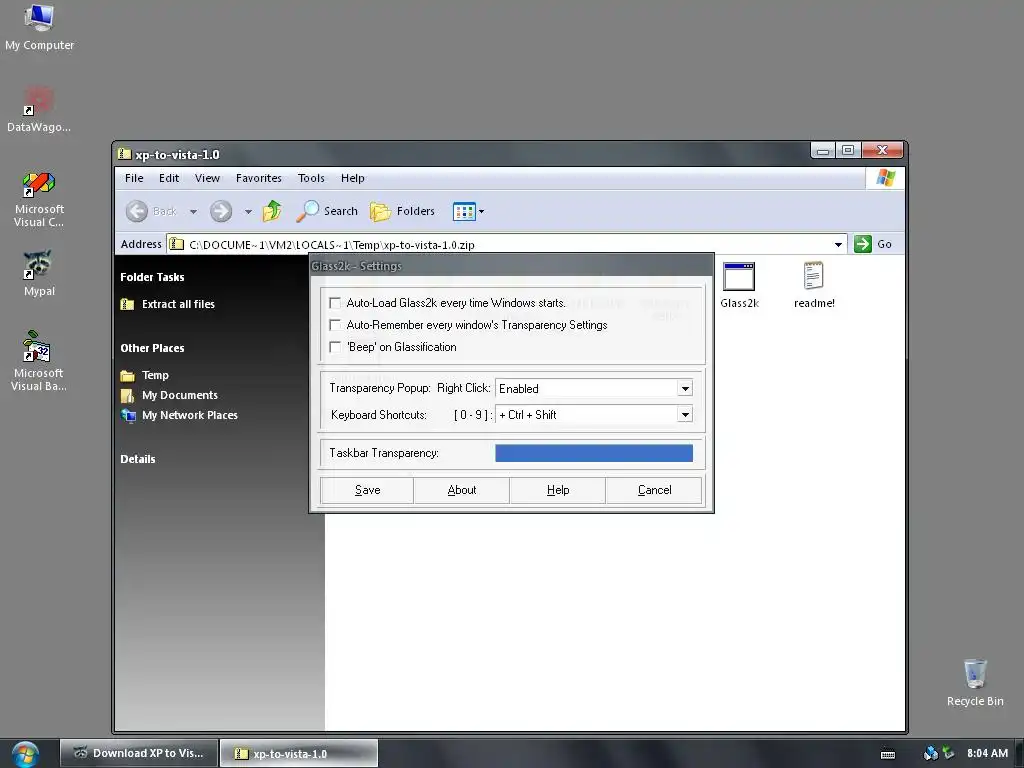Viewport: 1024px width, 768px height.
Task: Click xp-to-vista-1.0 taskbar button
Action: [x=299, y=754]
